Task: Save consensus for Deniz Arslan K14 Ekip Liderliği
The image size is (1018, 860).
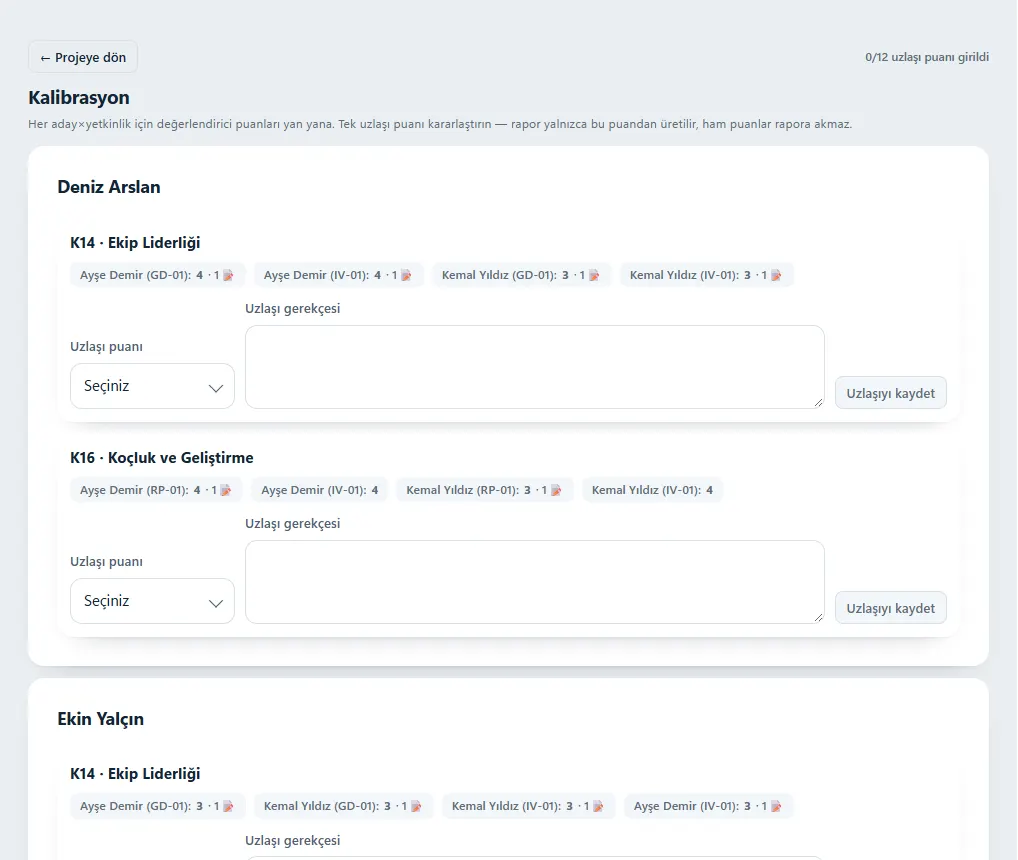Action: [x=891, y=393]
